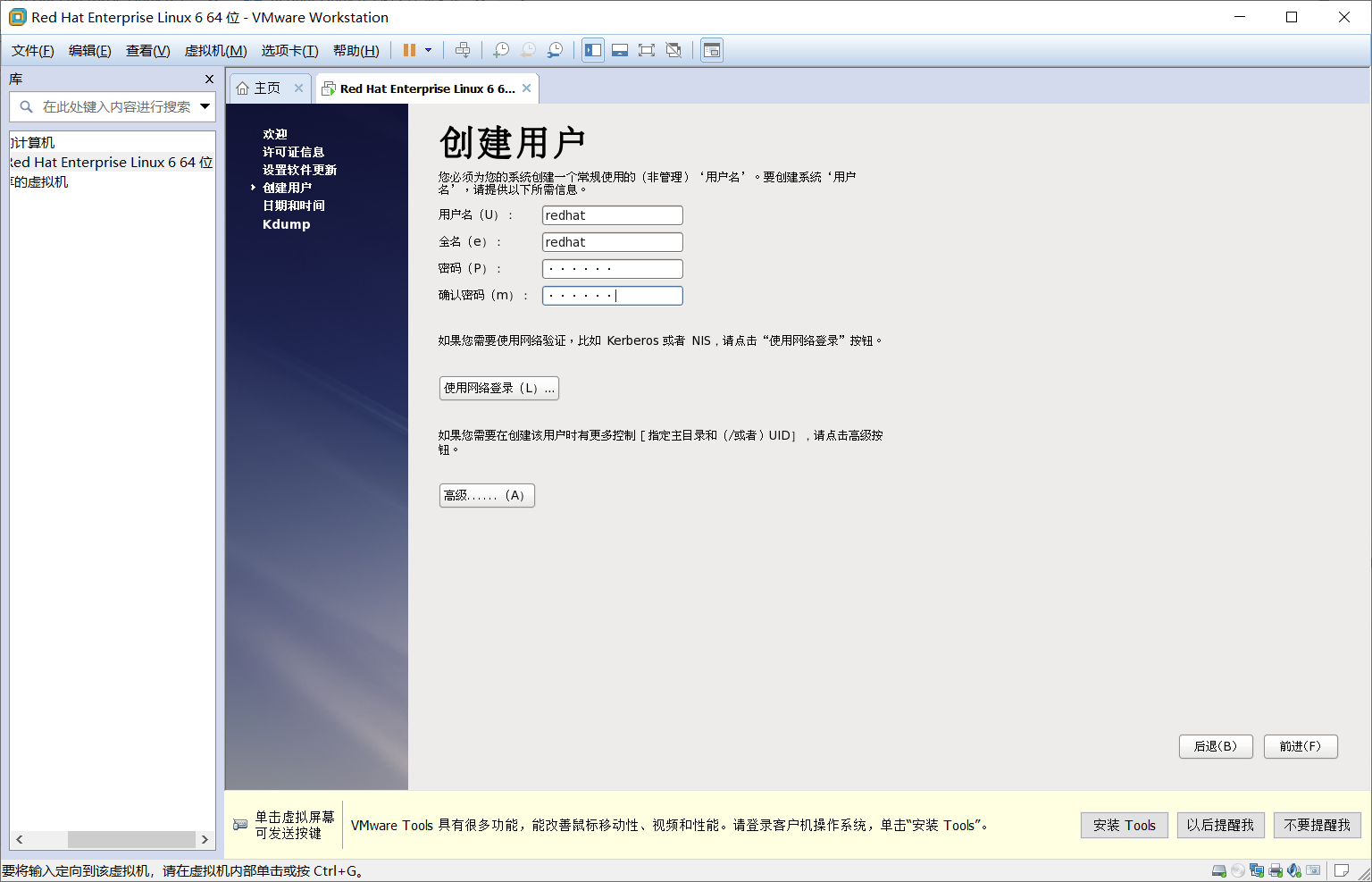Viewport: 1372px width, 882px height.
Task: Select 日期和时间 step in setup sidebar
Action: (293, 206)
